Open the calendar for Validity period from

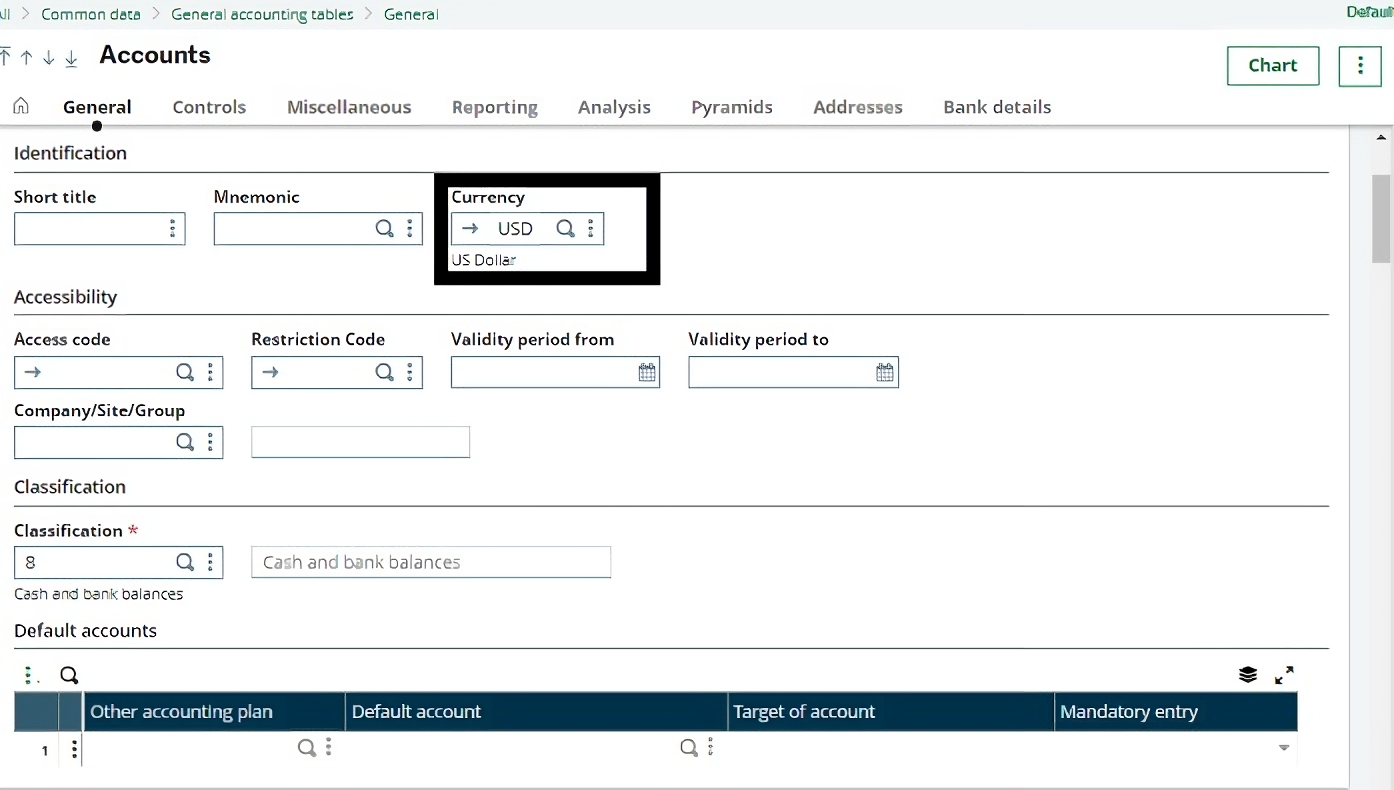[646, 372]
